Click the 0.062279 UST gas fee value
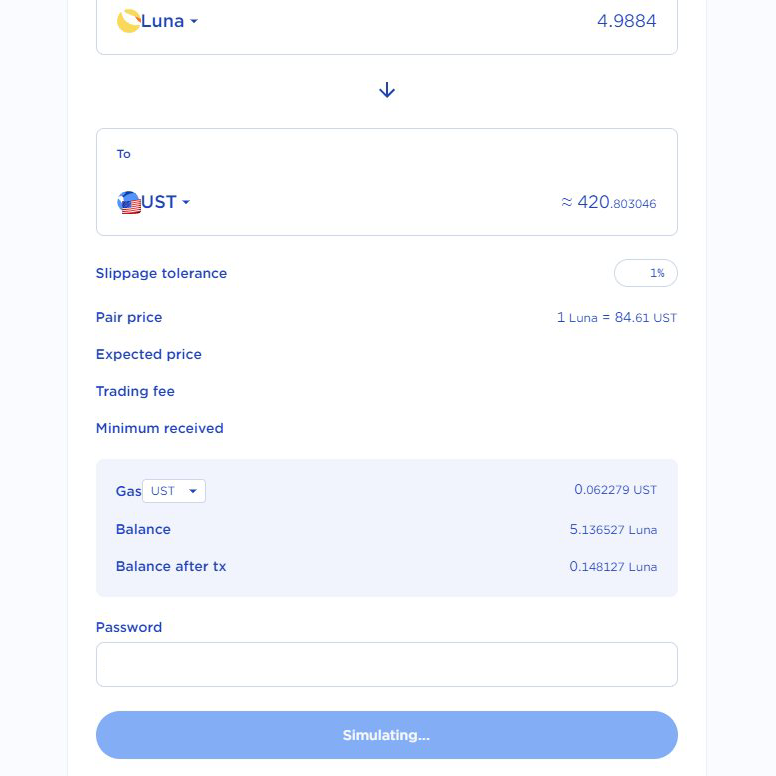 pos(615,490)
